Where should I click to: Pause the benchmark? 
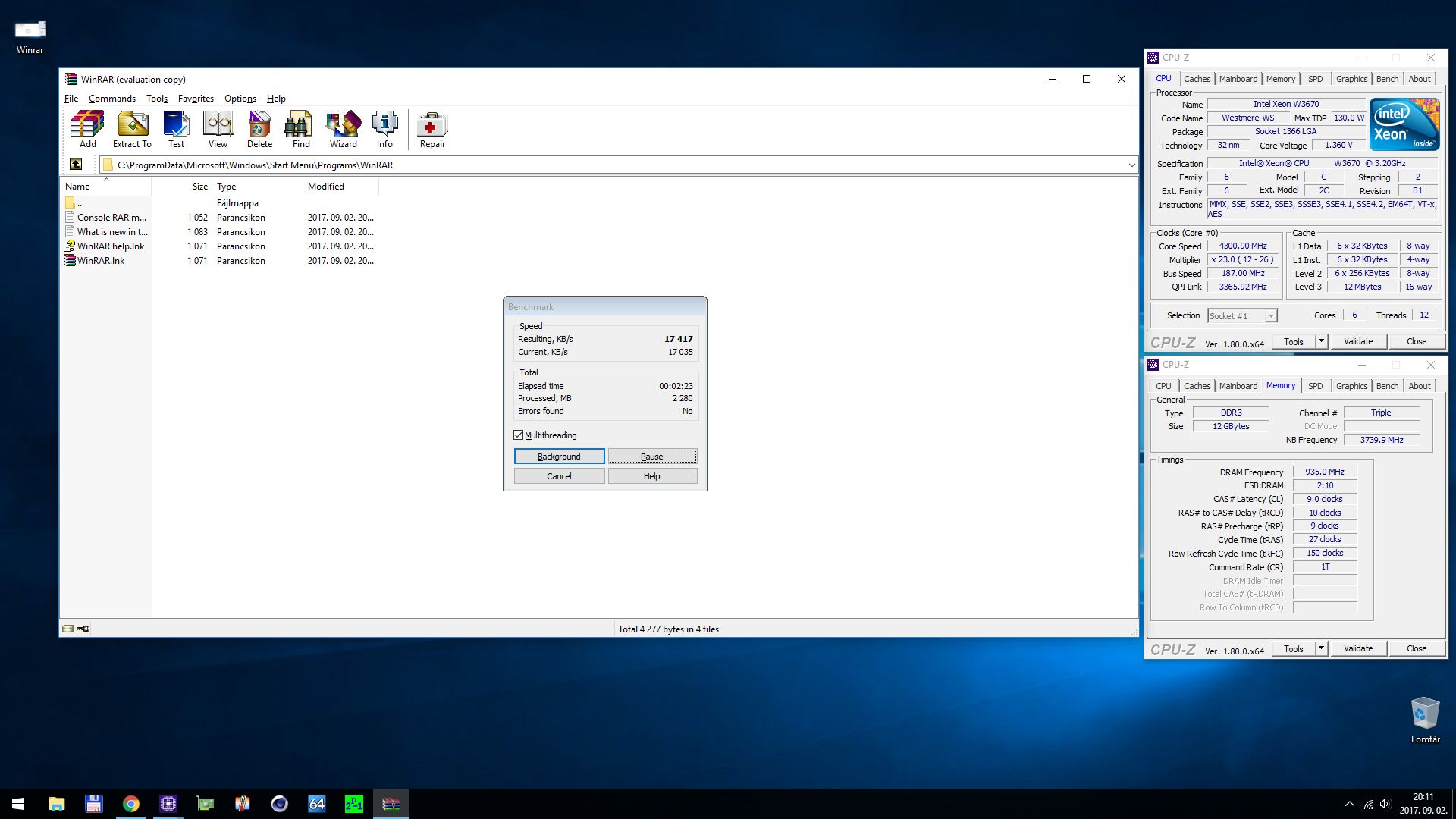click(x=652, y=457)
